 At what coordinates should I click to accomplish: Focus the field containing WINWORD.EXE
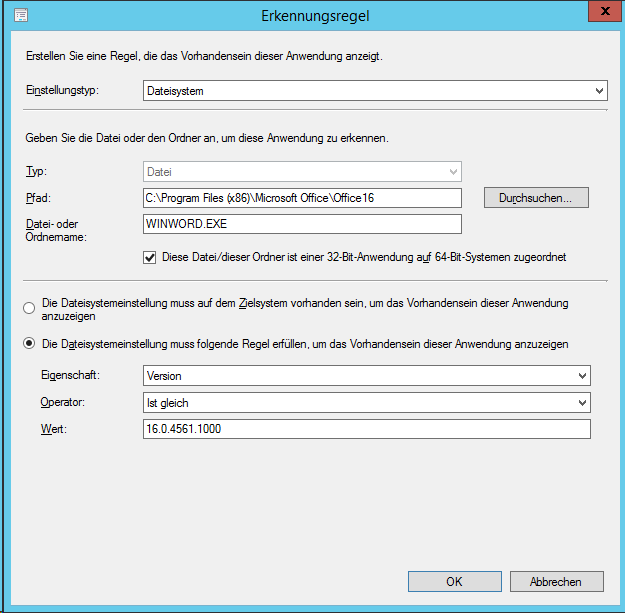302,224
